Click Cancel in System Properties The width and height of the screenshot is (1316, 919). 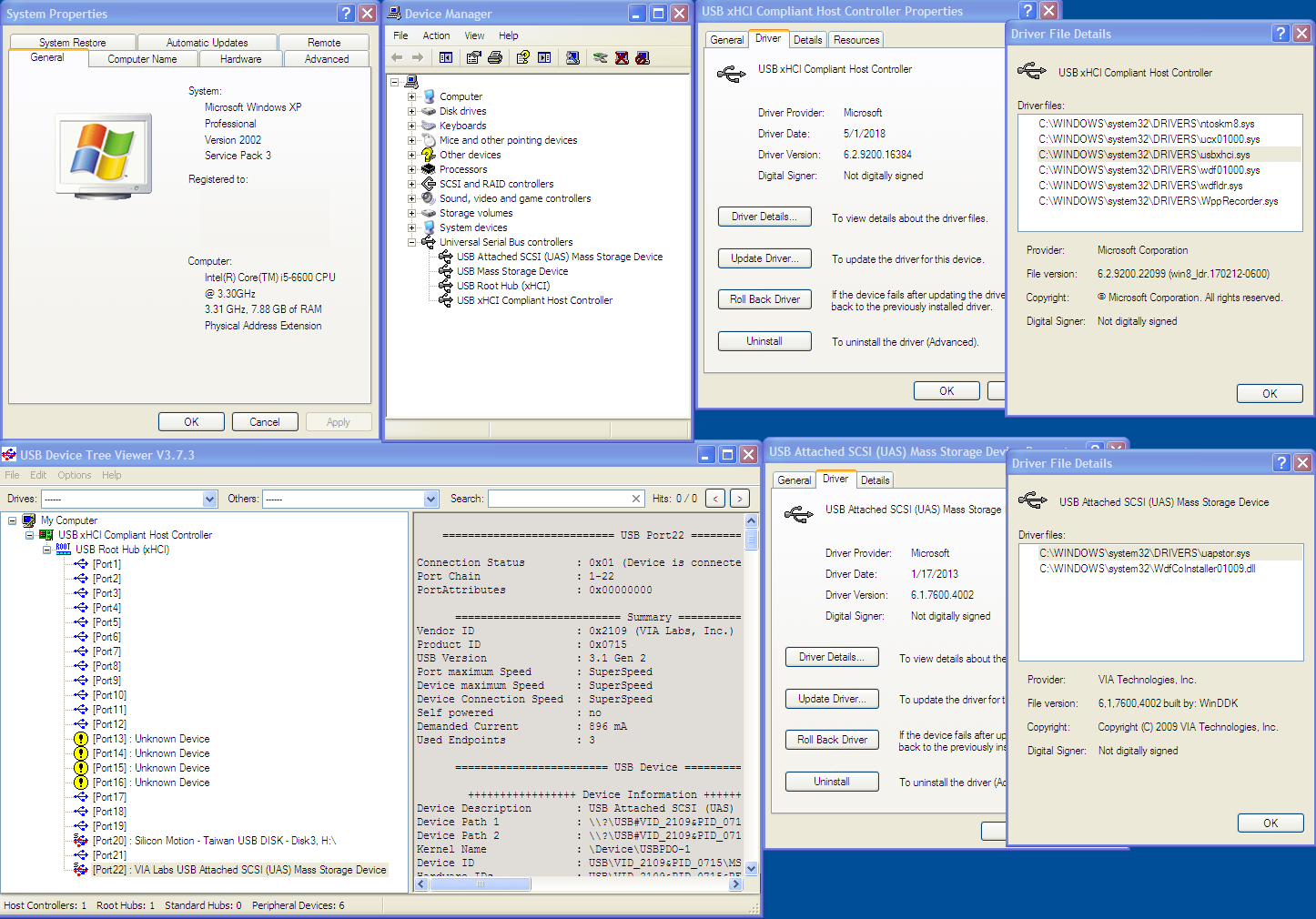265,422
